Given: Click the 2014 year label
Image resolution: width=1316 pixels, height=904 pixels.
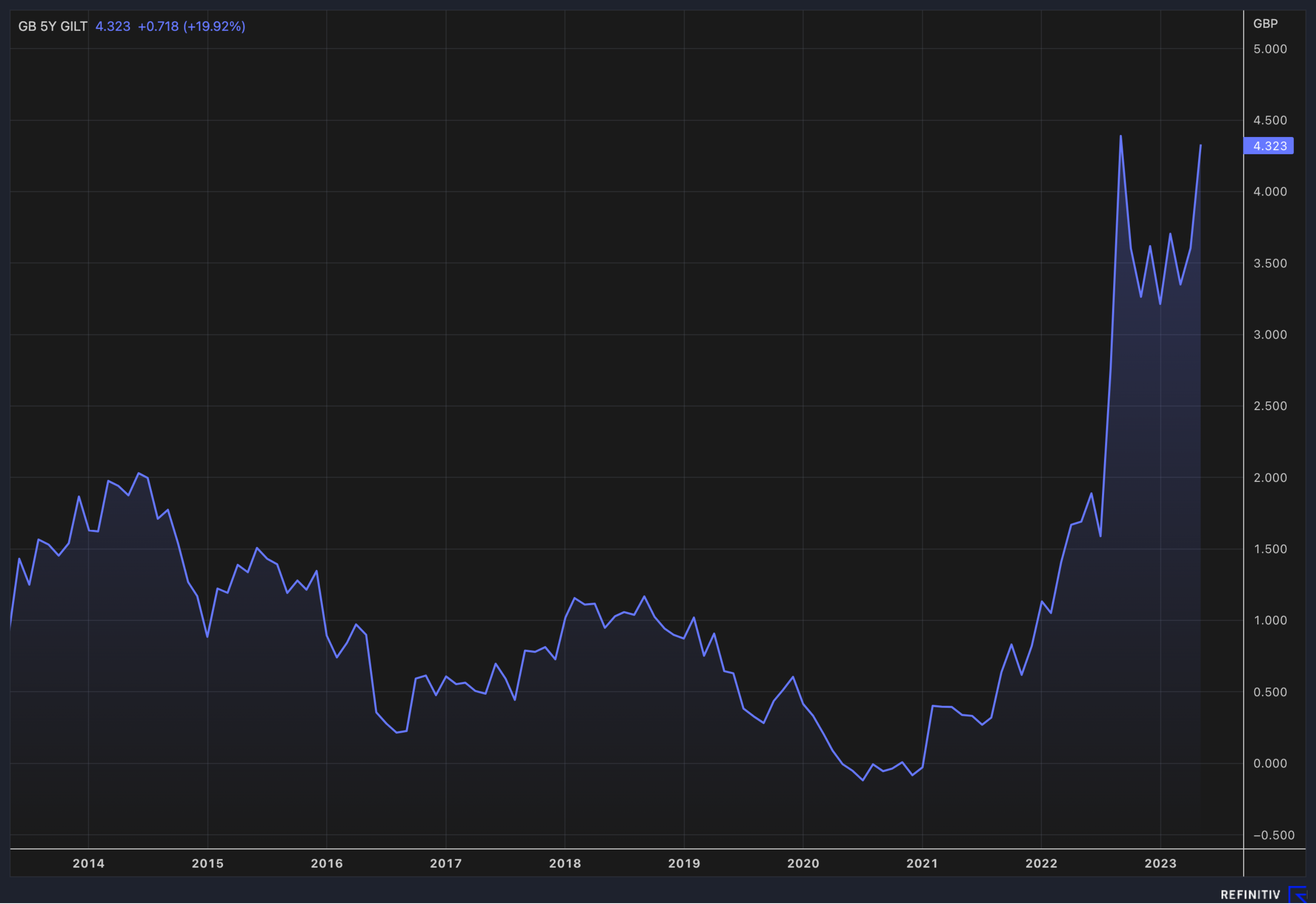Looking at the screenshot, I should 89,864.
